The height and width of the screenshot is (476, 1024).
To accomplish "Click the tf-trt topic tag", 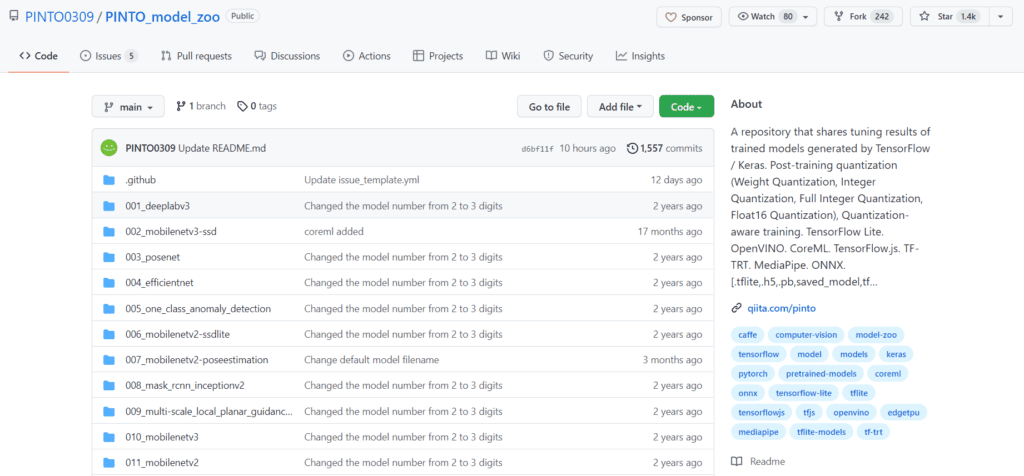I will tap(872, 432).
